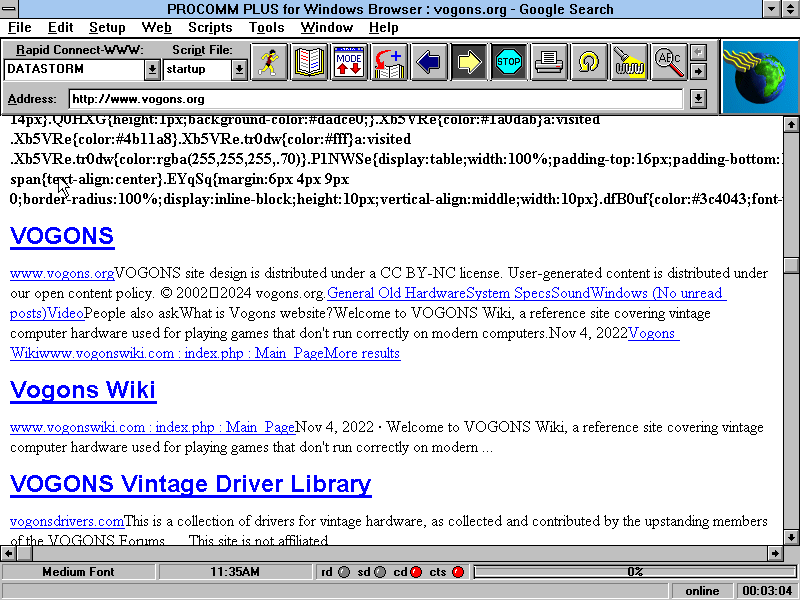Click the STOP sign button
Image resolution: width=800 pixels, height=600 pixels.
pos(509,62)
